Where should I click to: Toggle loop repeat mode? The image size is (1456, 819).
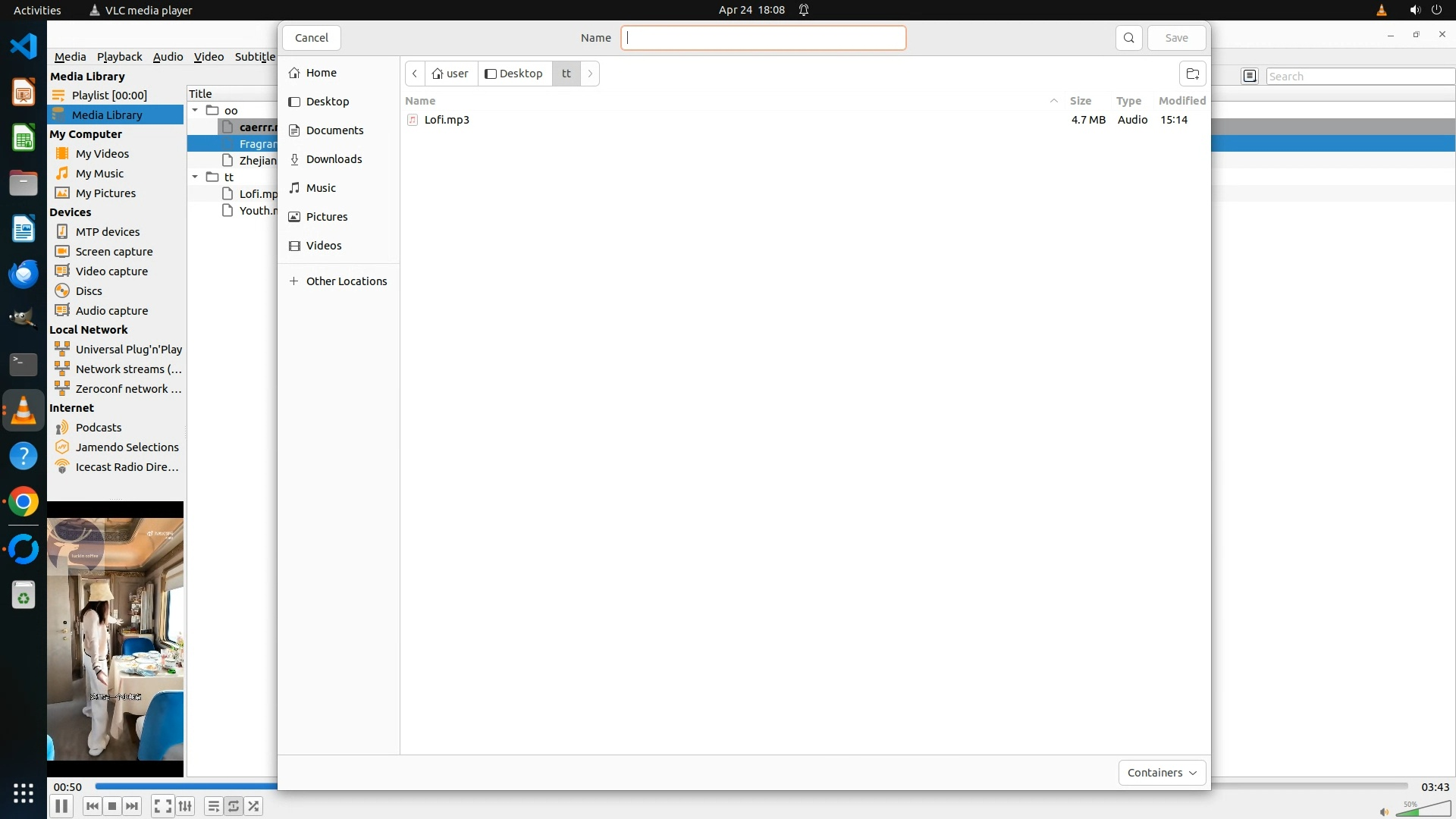tap(234, 806)
